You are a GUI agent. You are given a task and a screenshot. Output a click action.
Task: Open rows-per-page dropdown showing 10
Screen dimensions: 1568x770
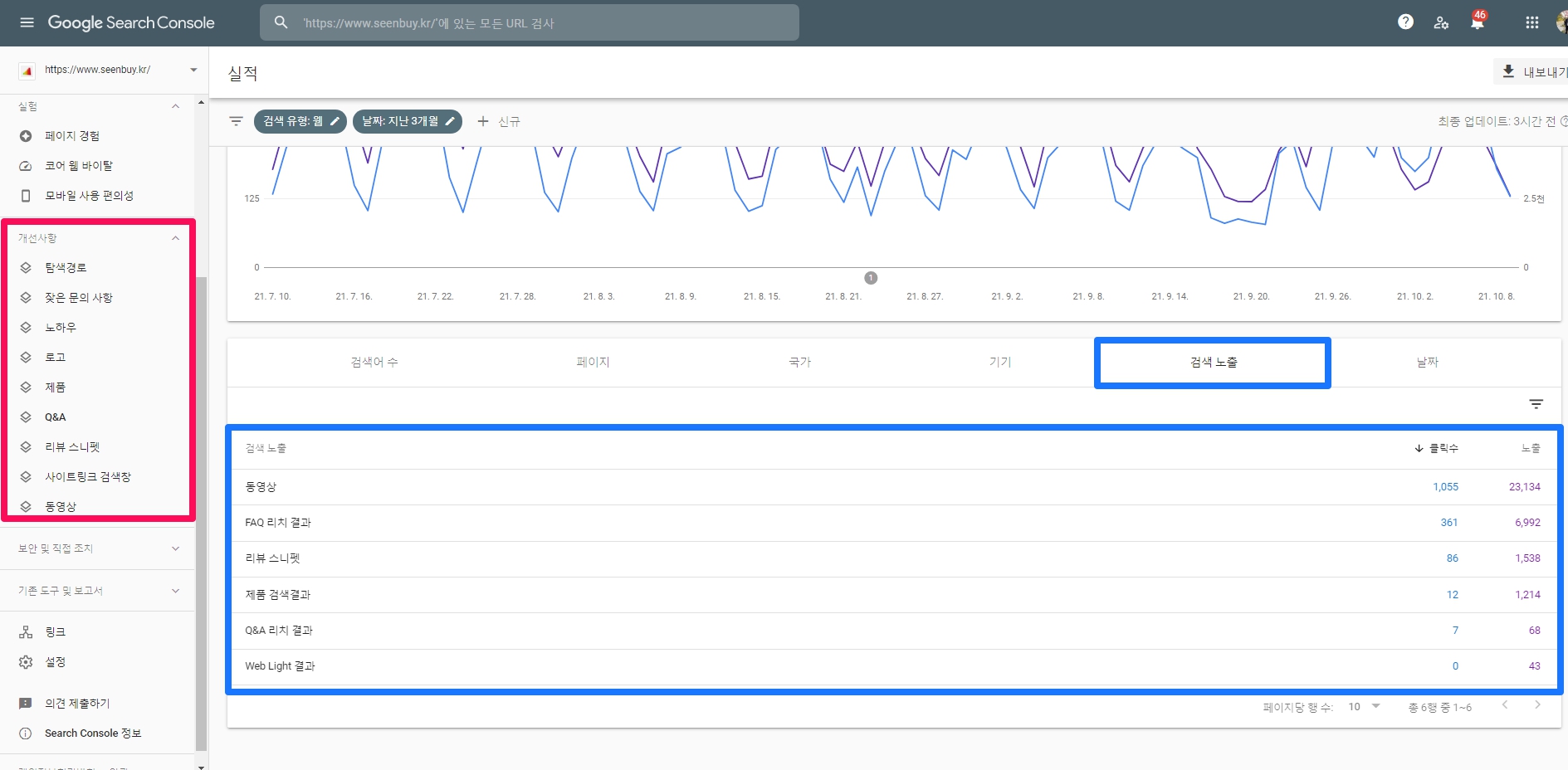coord(1364,707)
